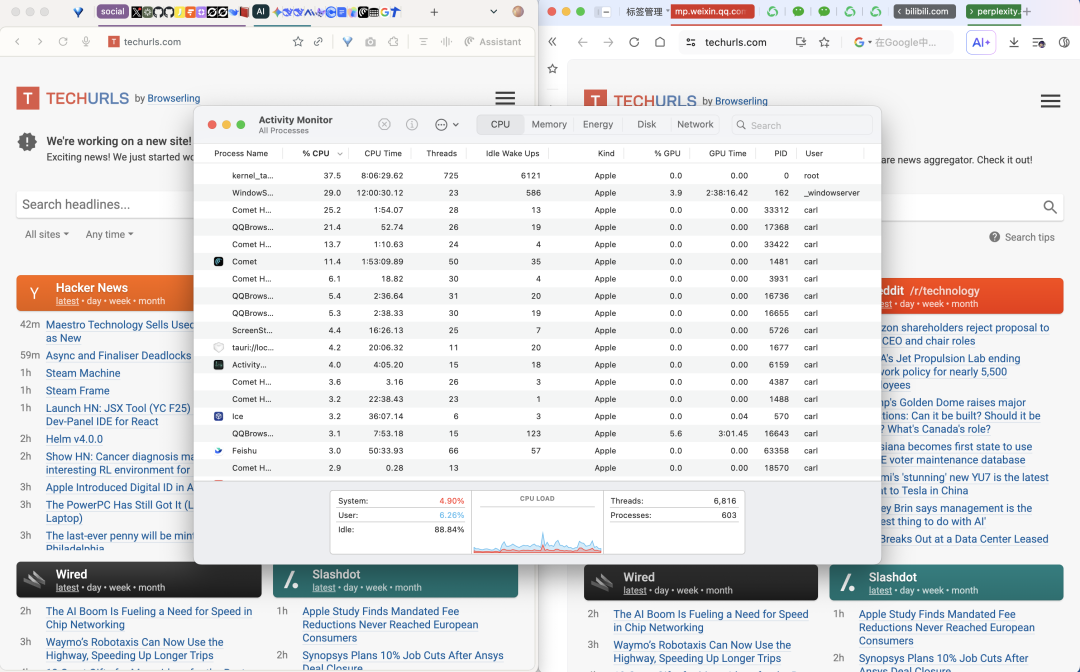Open the All sites filter dropdown
Screen dimensions: 1080x672
point(46,234)
